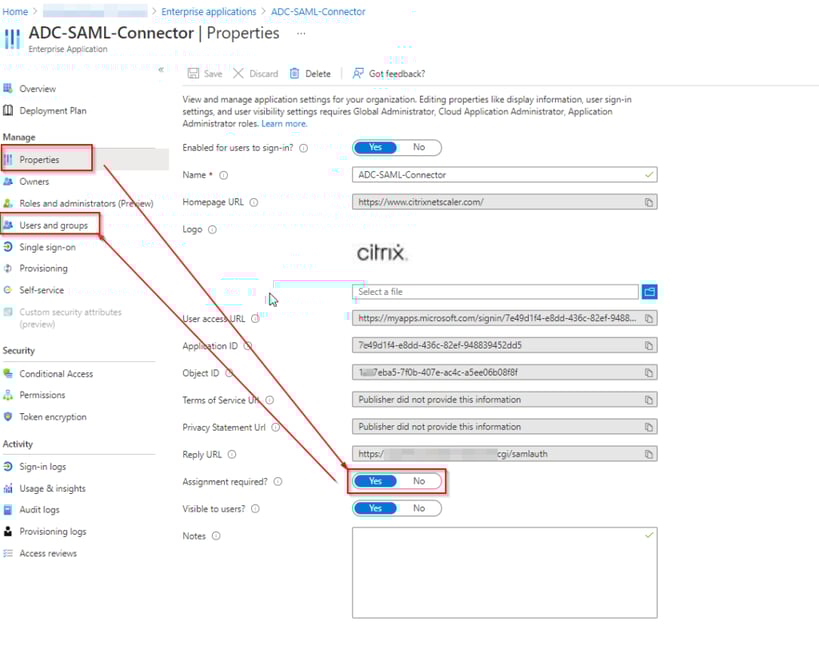Set Visible to users to No
The image size is (819, 653).
(419, 508)
